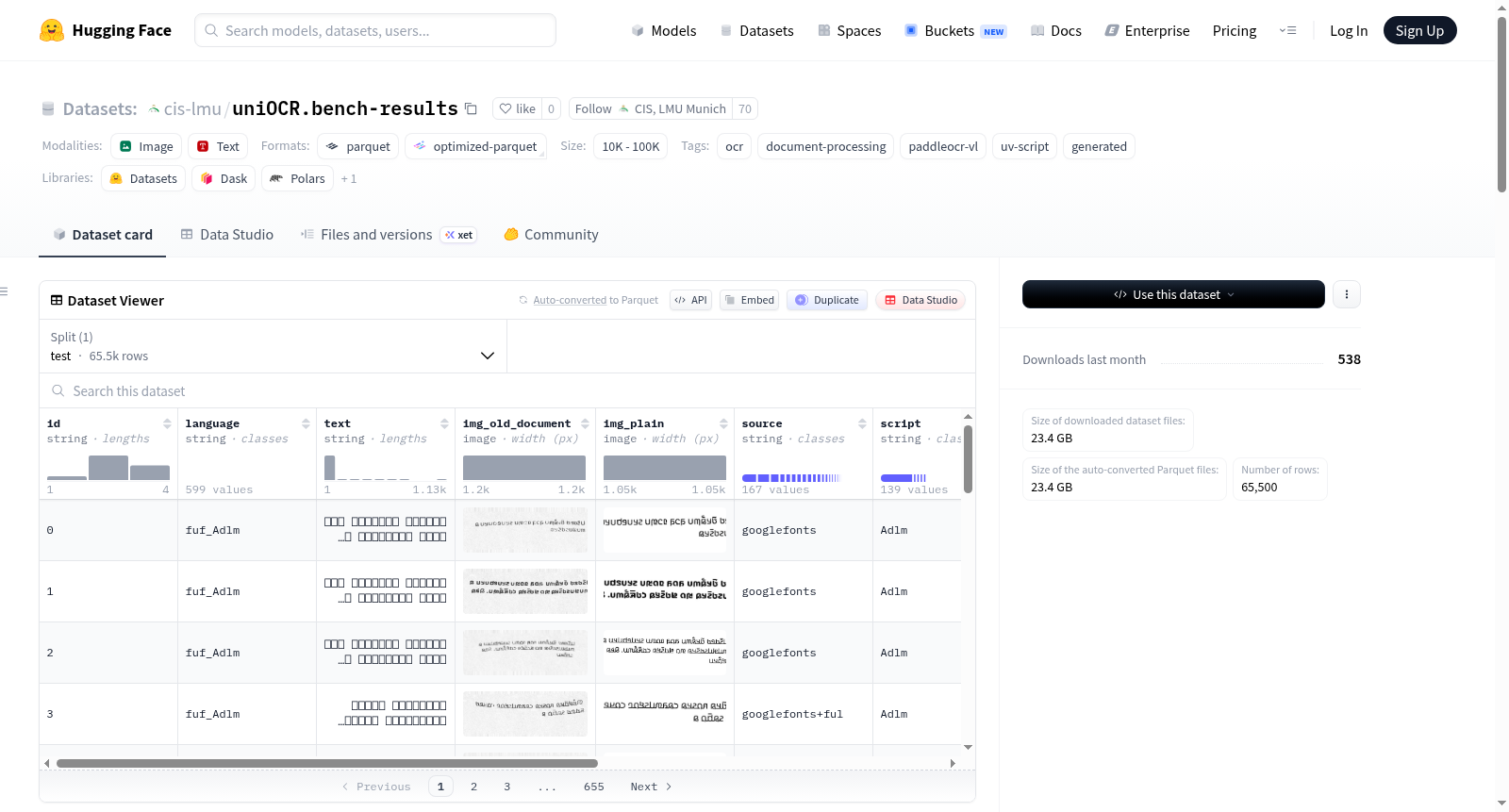Jump to page 655 of the table
This screenshot has width=1509, height=812.
[x=594, y=787]
